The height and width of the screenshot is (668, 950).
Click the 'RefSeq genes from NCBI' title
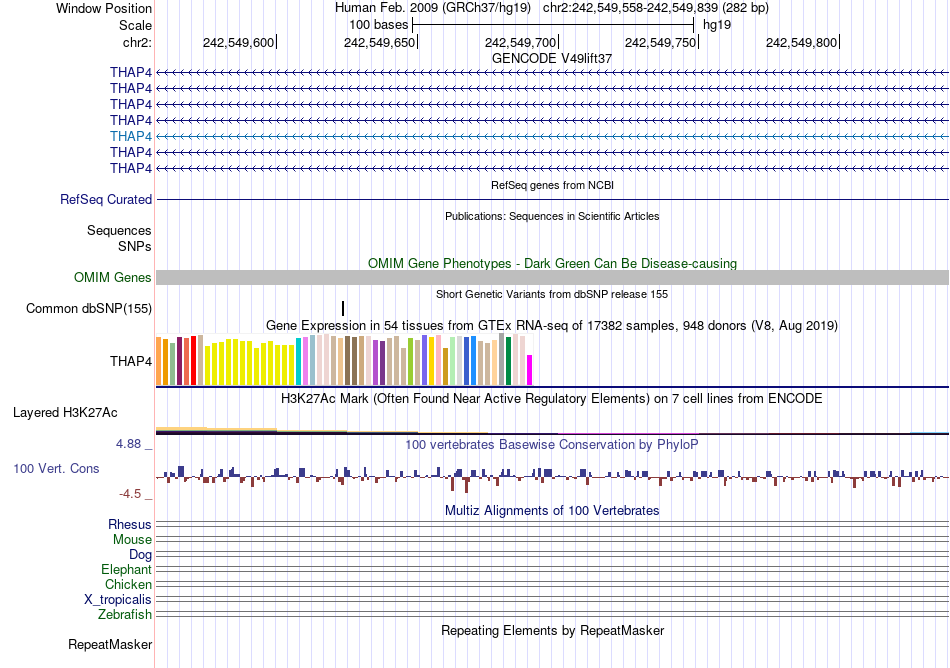pos(552,185)
